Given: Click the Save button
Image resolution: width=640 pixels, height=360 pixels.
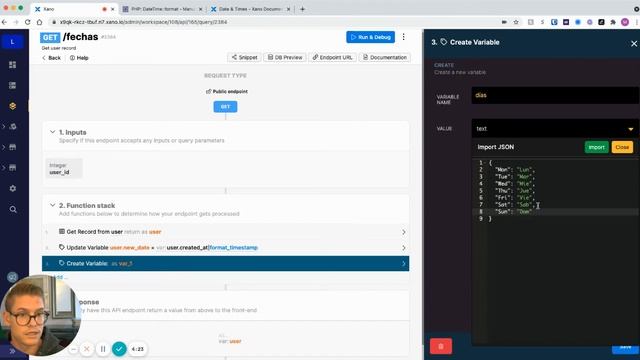Looking at the screenshot, I should coord(625,347).
